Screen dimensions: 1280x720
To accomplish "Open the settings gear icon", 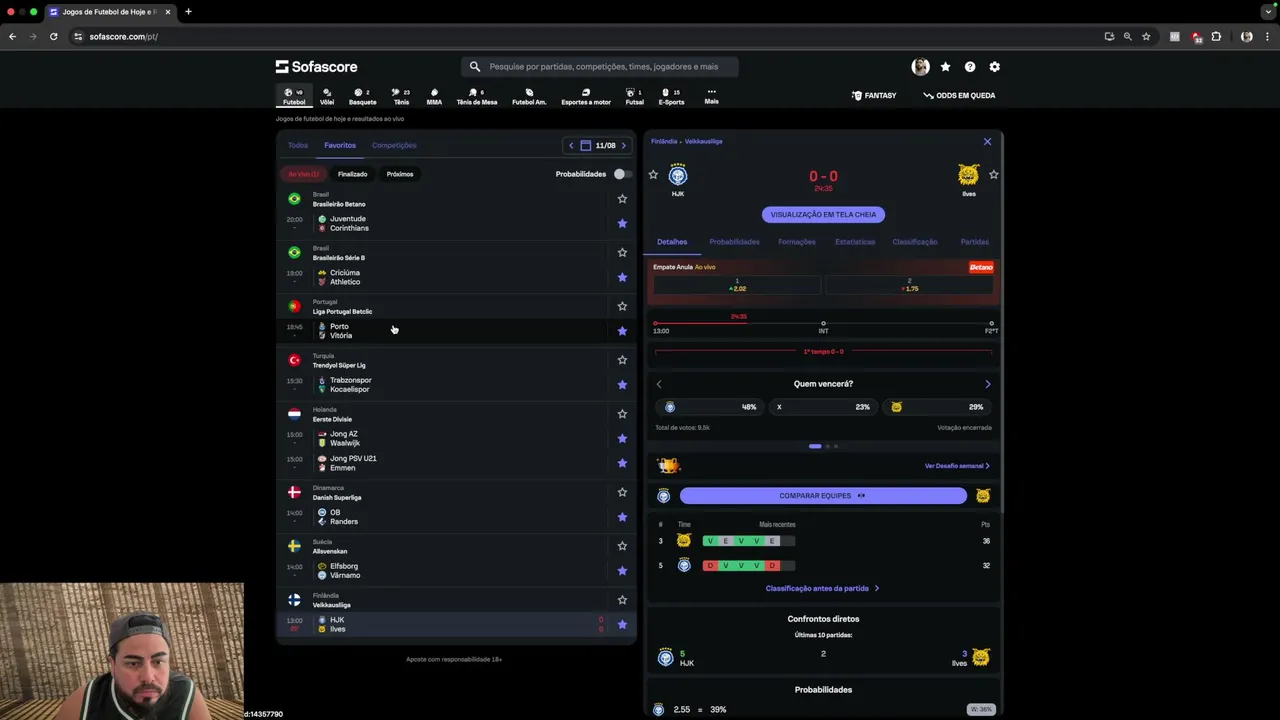I will pos(994,67).
